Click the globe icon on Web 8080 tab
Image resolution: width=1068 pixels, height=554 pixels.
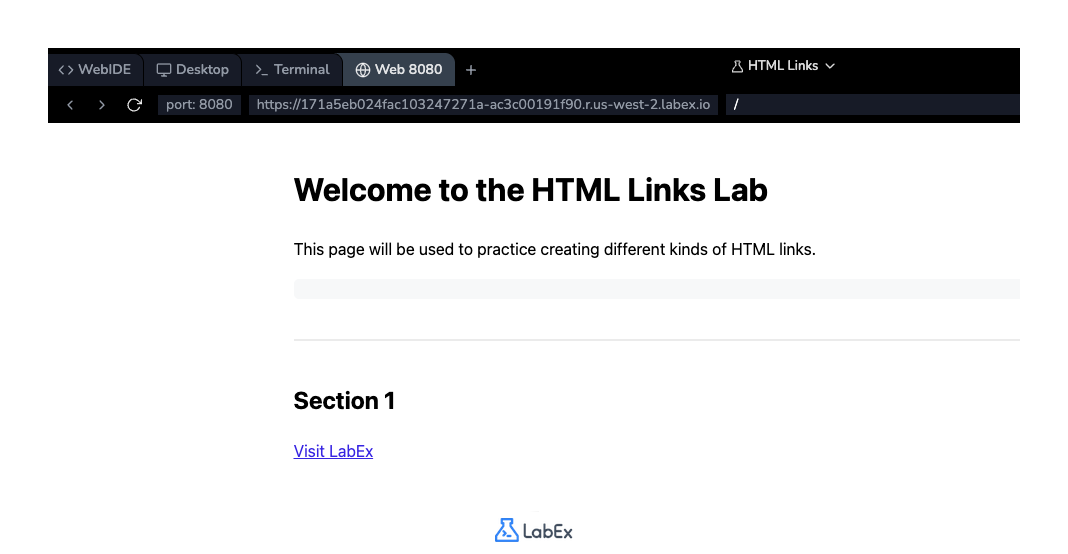[x=363, y=70]
